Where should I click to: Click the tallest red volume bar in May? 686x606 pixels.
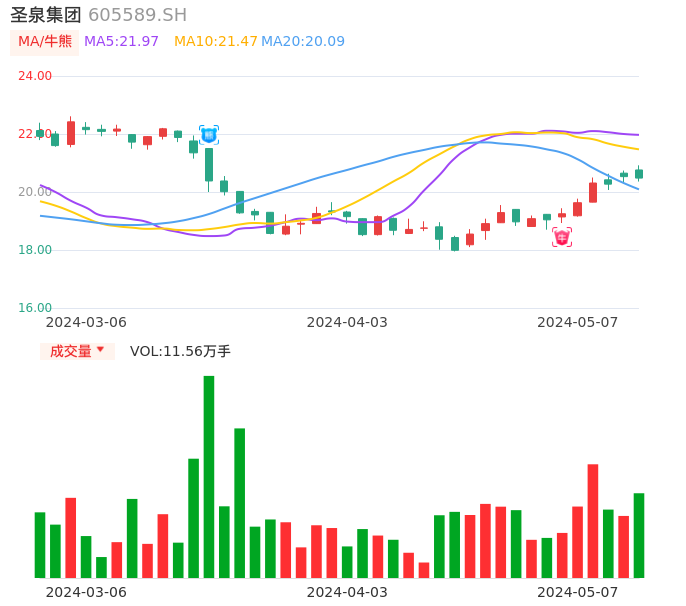coord(593,520)
